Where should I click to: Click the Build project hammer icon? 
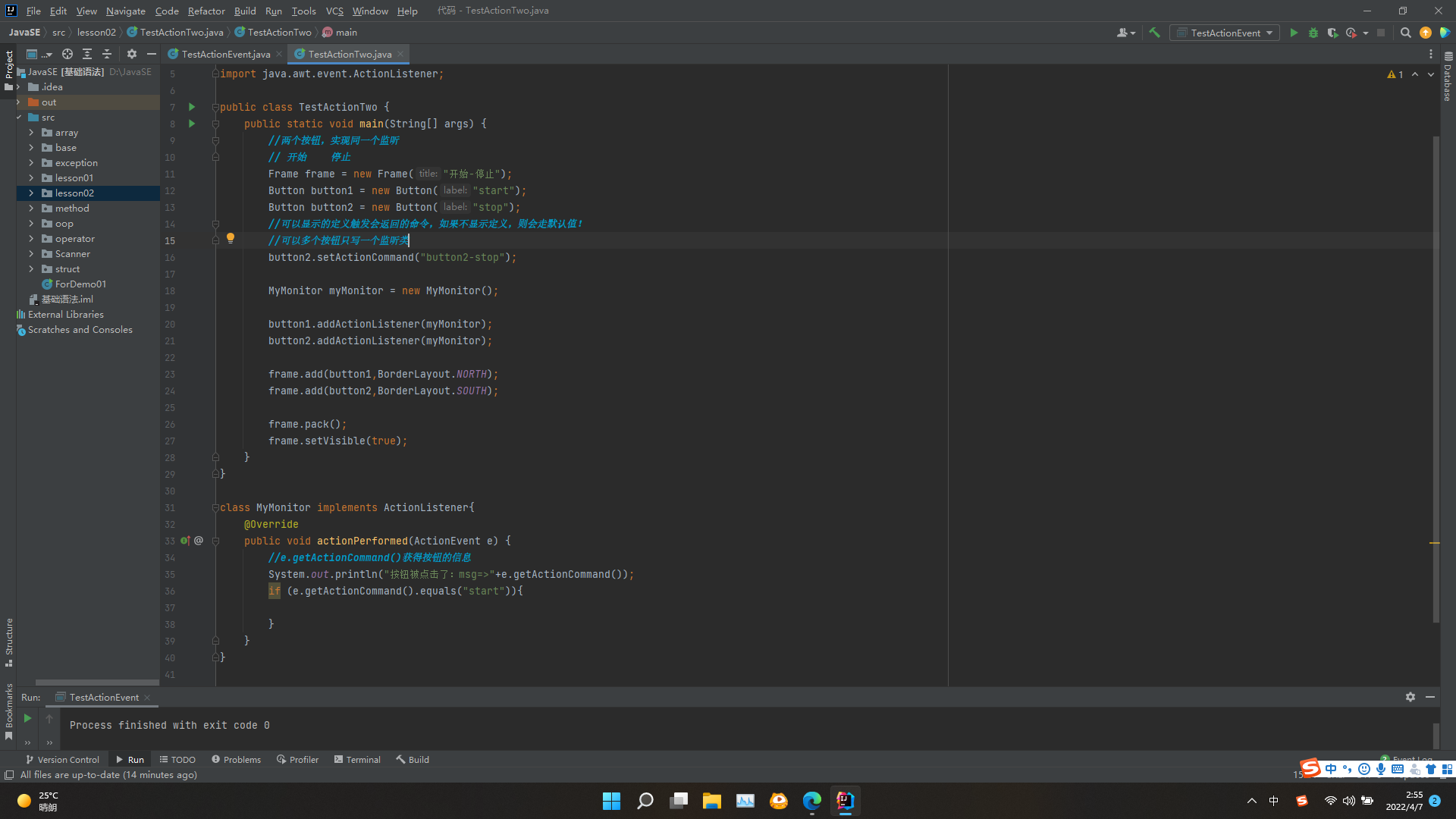click(x=1154, y=33)
